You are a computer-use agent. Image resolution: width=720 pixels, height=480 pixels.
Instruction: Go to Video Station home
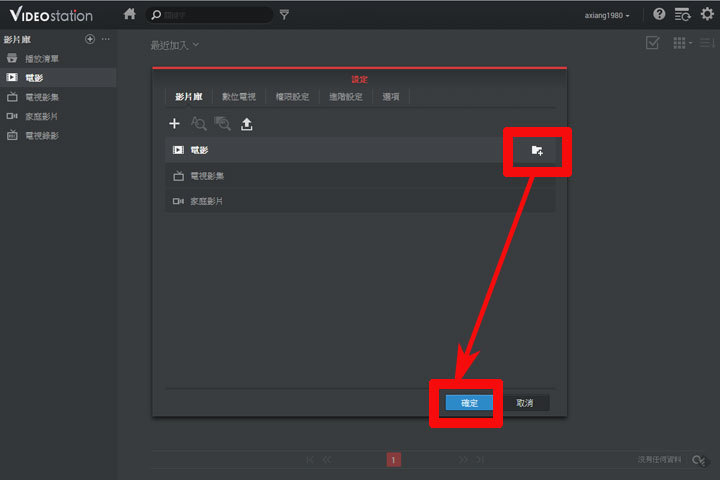tap(130, 14)
